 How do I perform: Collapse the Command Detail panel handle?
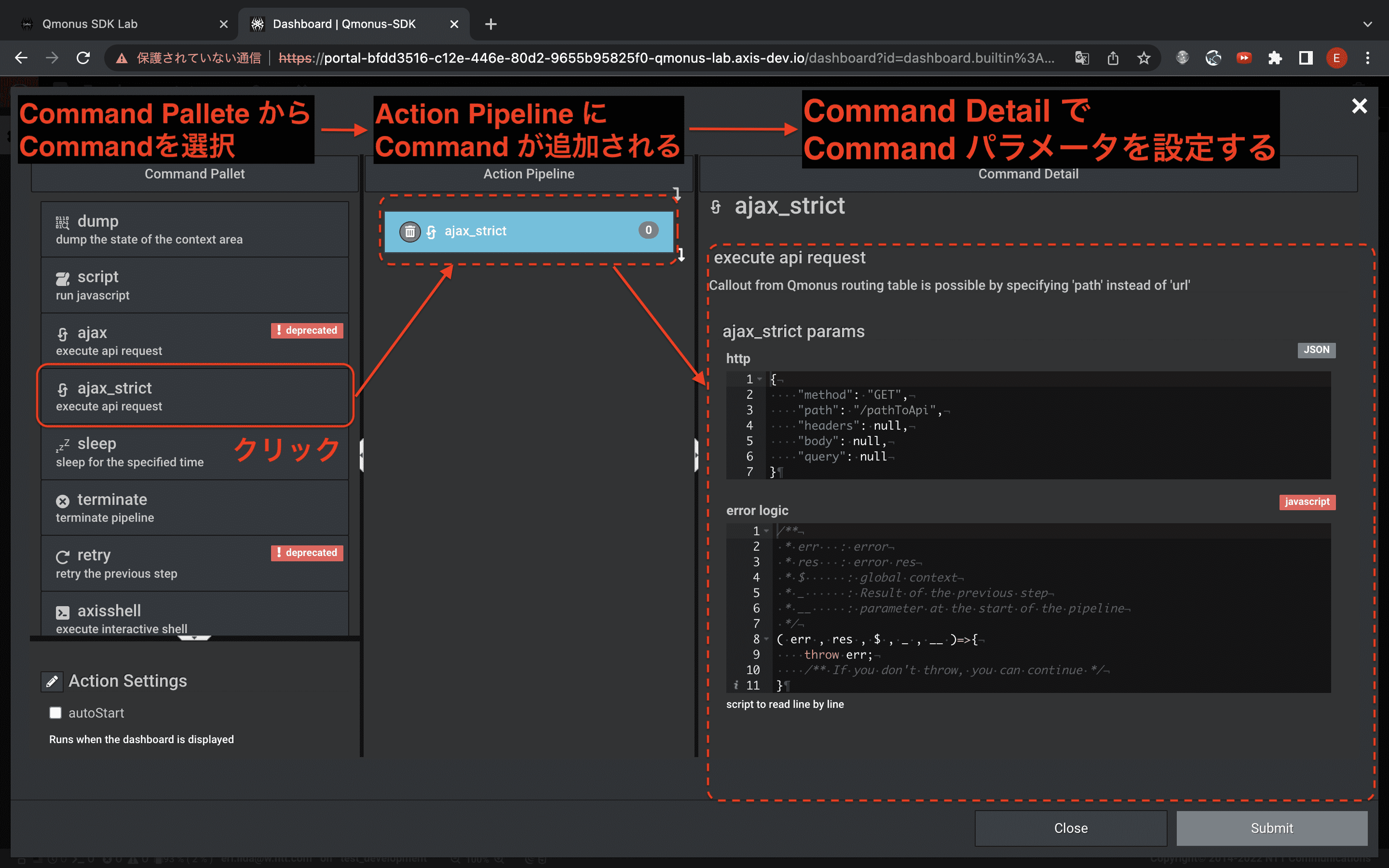point(696,455)
